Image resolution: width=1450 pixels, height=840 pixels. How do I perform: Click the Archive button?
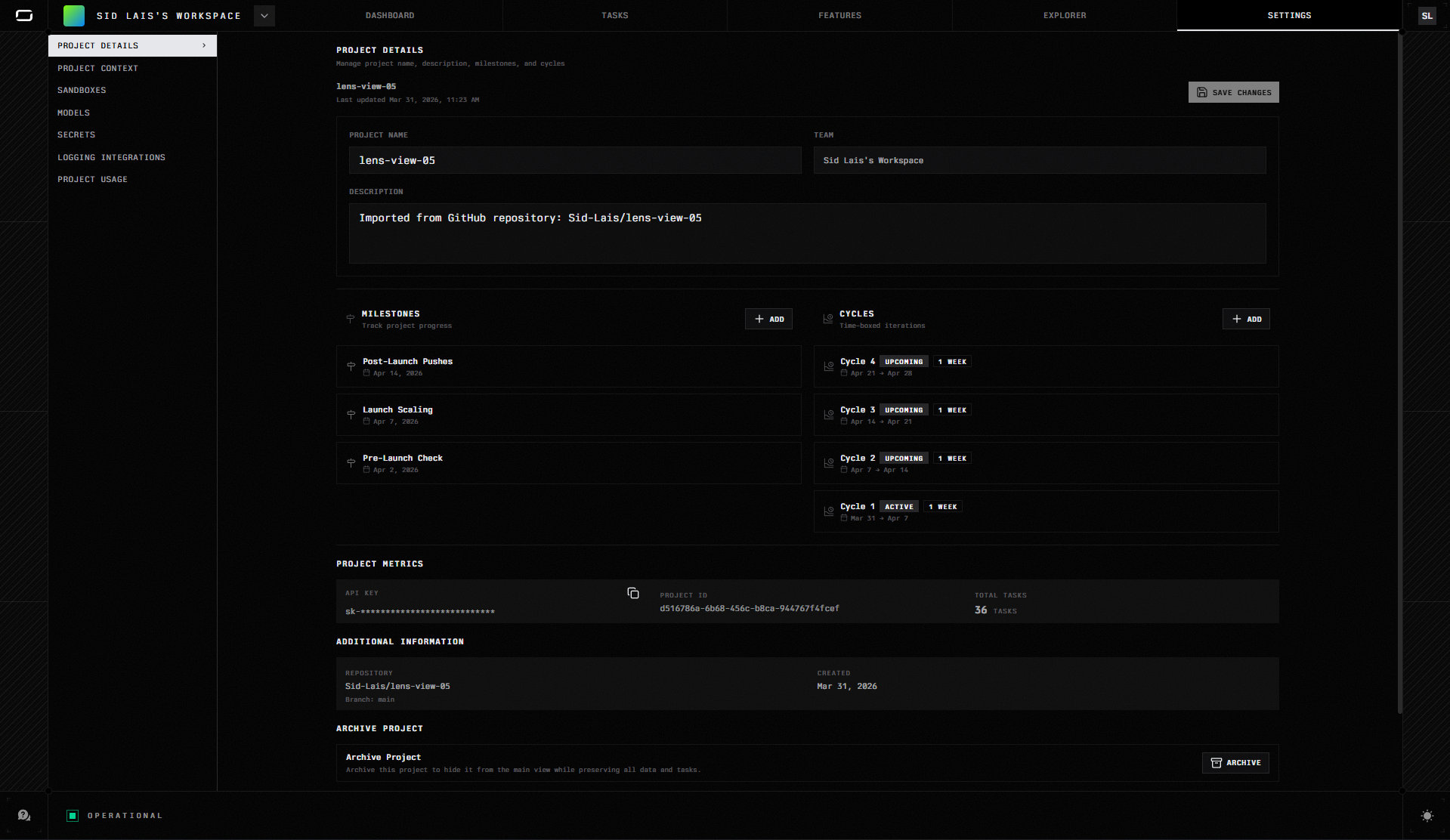(1235, 763)
